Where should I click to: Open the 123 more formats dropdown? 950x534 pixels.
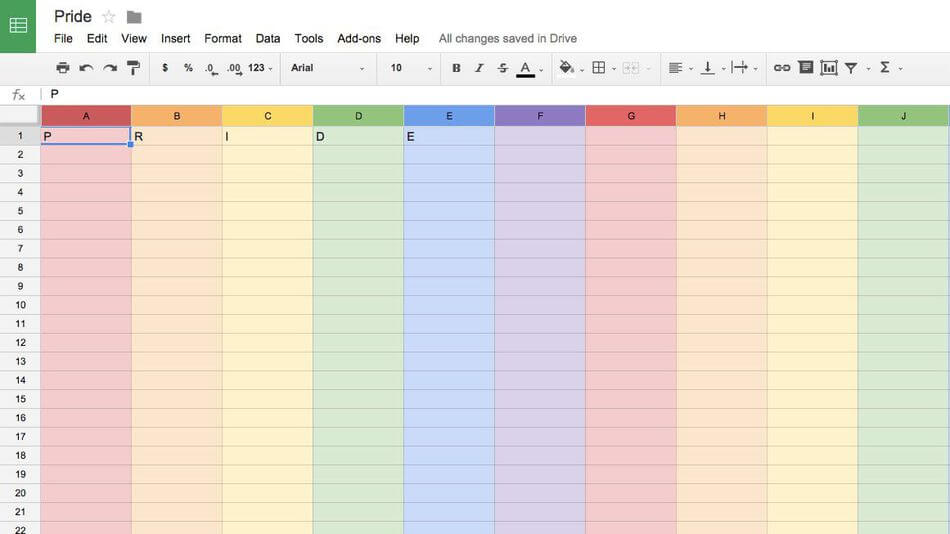coord(260,68)
